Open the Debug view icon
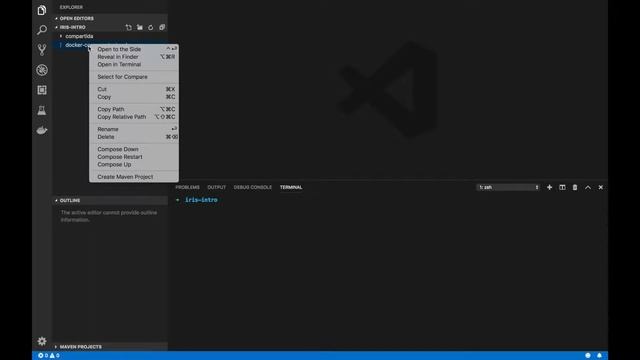Viewport: 640px width, 360px height. (x=42, y=70)
